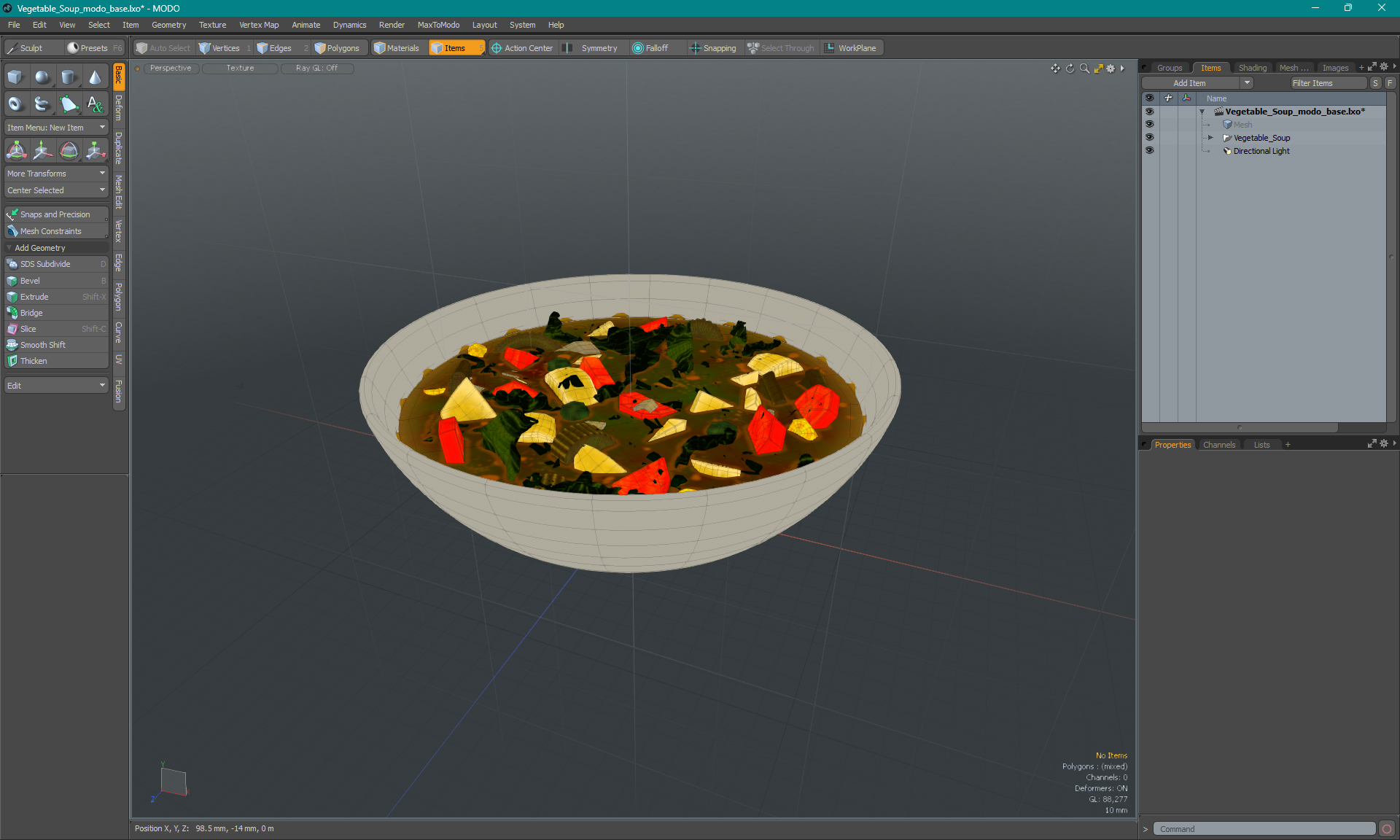This screenshot has width=1400, height=840.
Task: Open More Transforms dropdown
Action: 56,174
